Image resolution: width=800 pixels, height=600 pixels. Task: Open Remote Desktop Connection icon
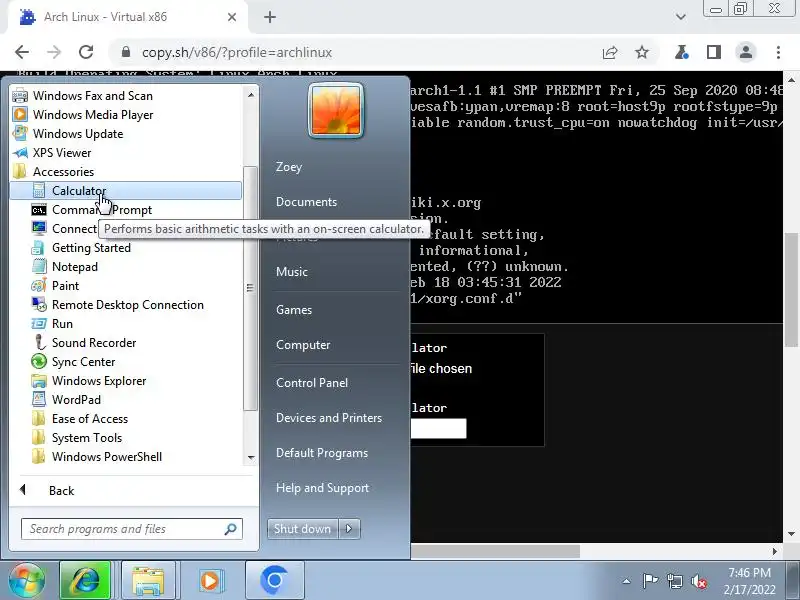pyautogui.click(x=39, y=305)
